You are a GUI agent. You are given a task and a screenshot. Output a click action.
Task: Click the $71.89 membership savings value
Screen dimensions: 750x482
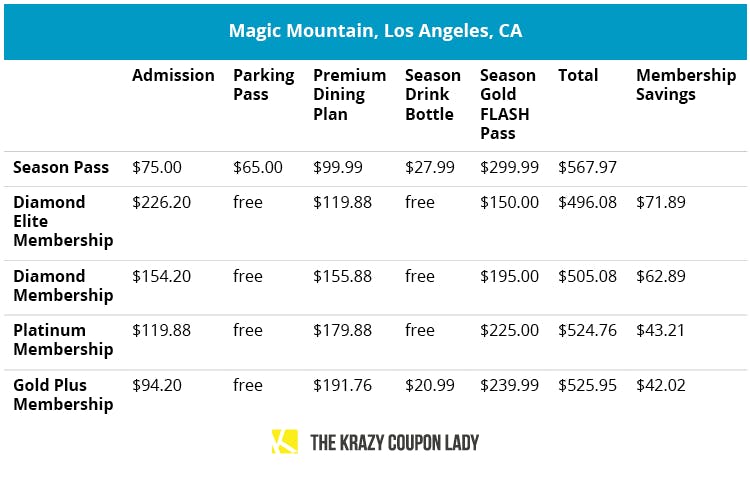click(x=661, y=203)
